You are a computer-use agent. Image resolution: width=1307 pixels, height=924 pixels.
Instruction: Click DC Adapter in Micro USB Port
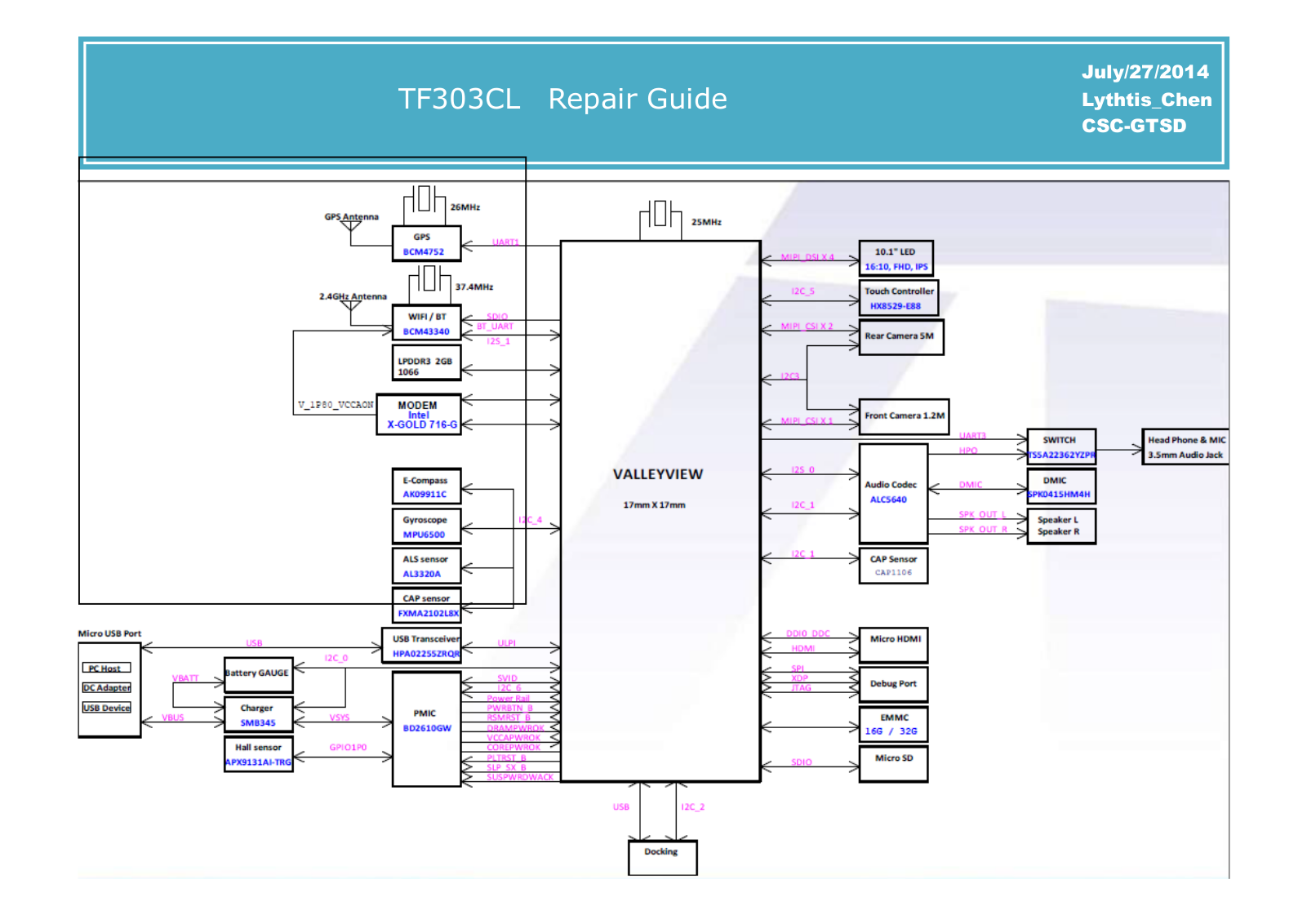(106, 688)
